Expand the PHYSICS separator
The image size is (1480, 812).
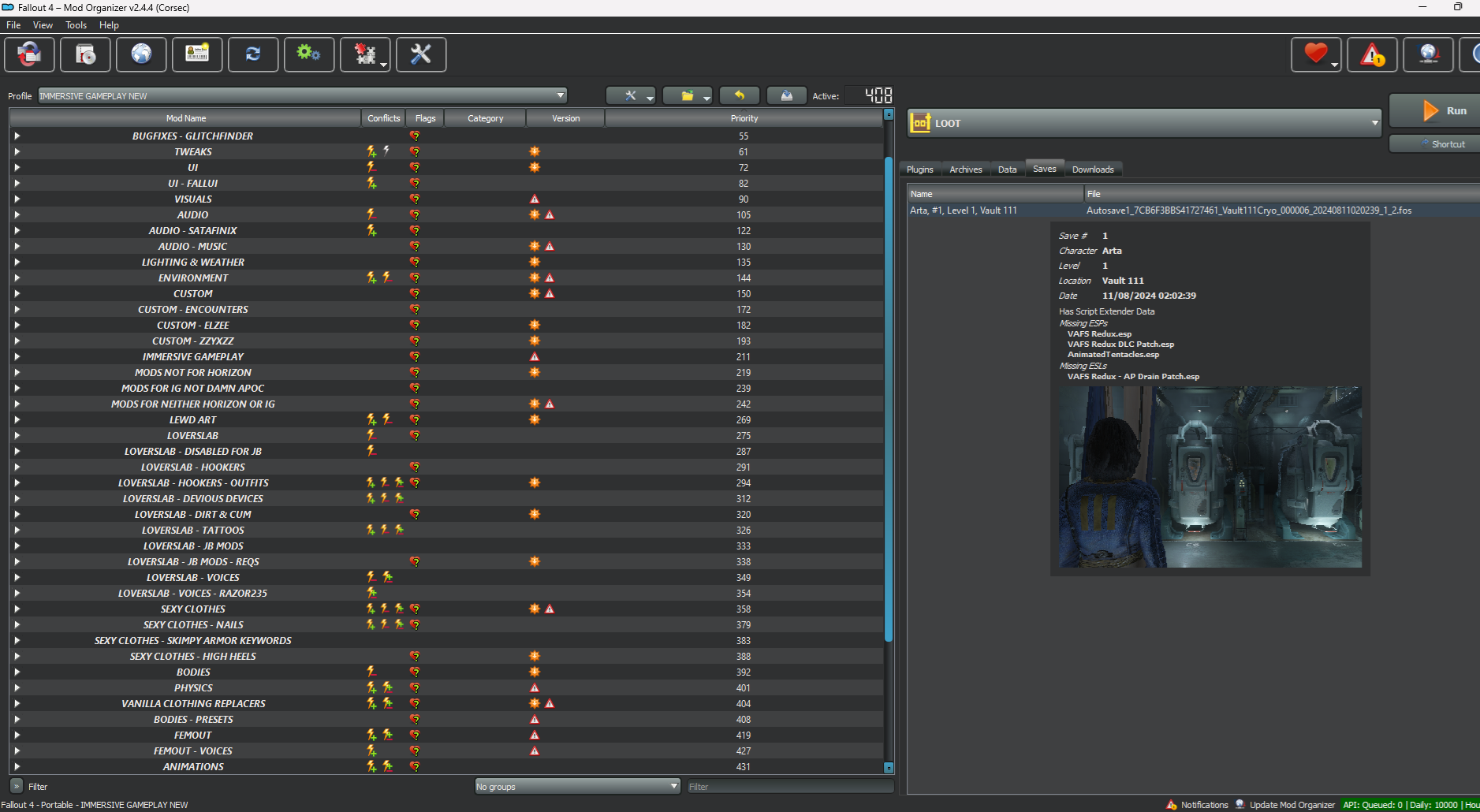(17, 687)
